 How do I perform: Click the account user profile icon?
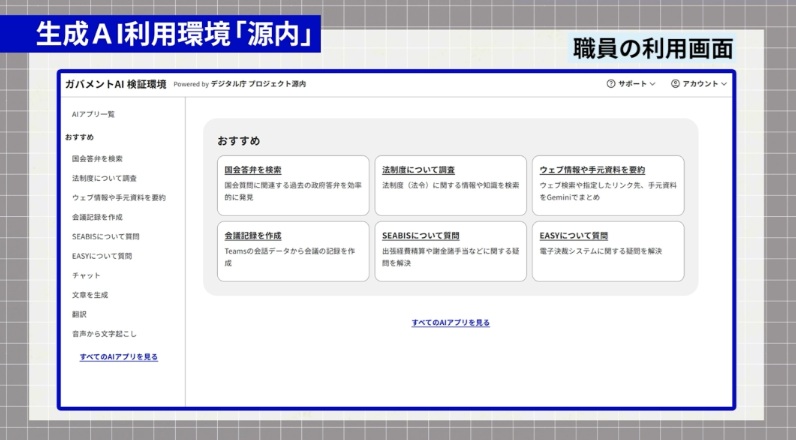point(675,84)
